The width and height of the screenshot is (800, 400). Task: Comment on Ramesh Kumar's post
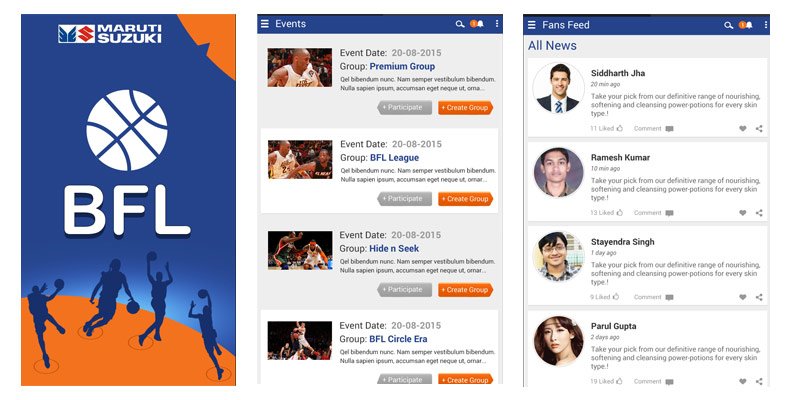654,213
